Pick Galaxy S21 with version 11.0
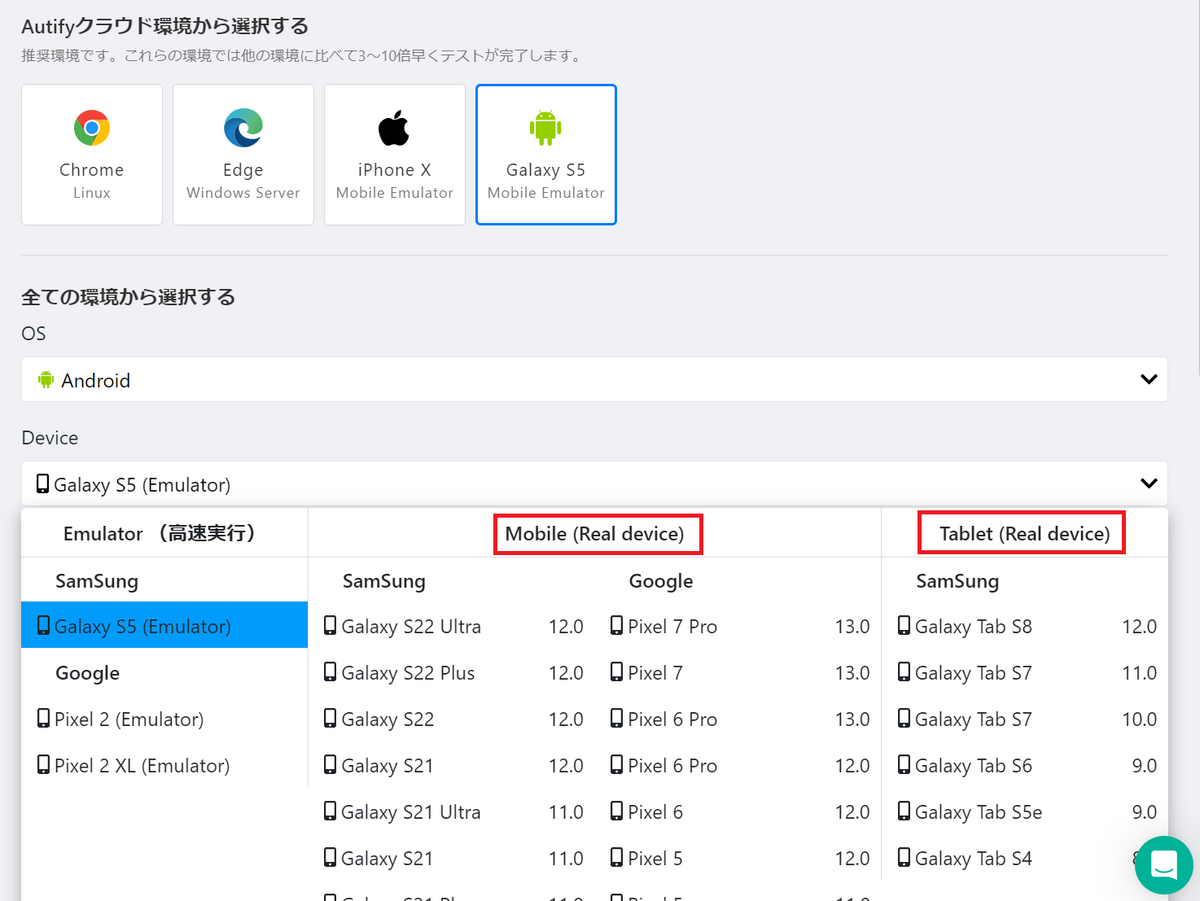Screen dimensions: 1200x901 [453, 858]
